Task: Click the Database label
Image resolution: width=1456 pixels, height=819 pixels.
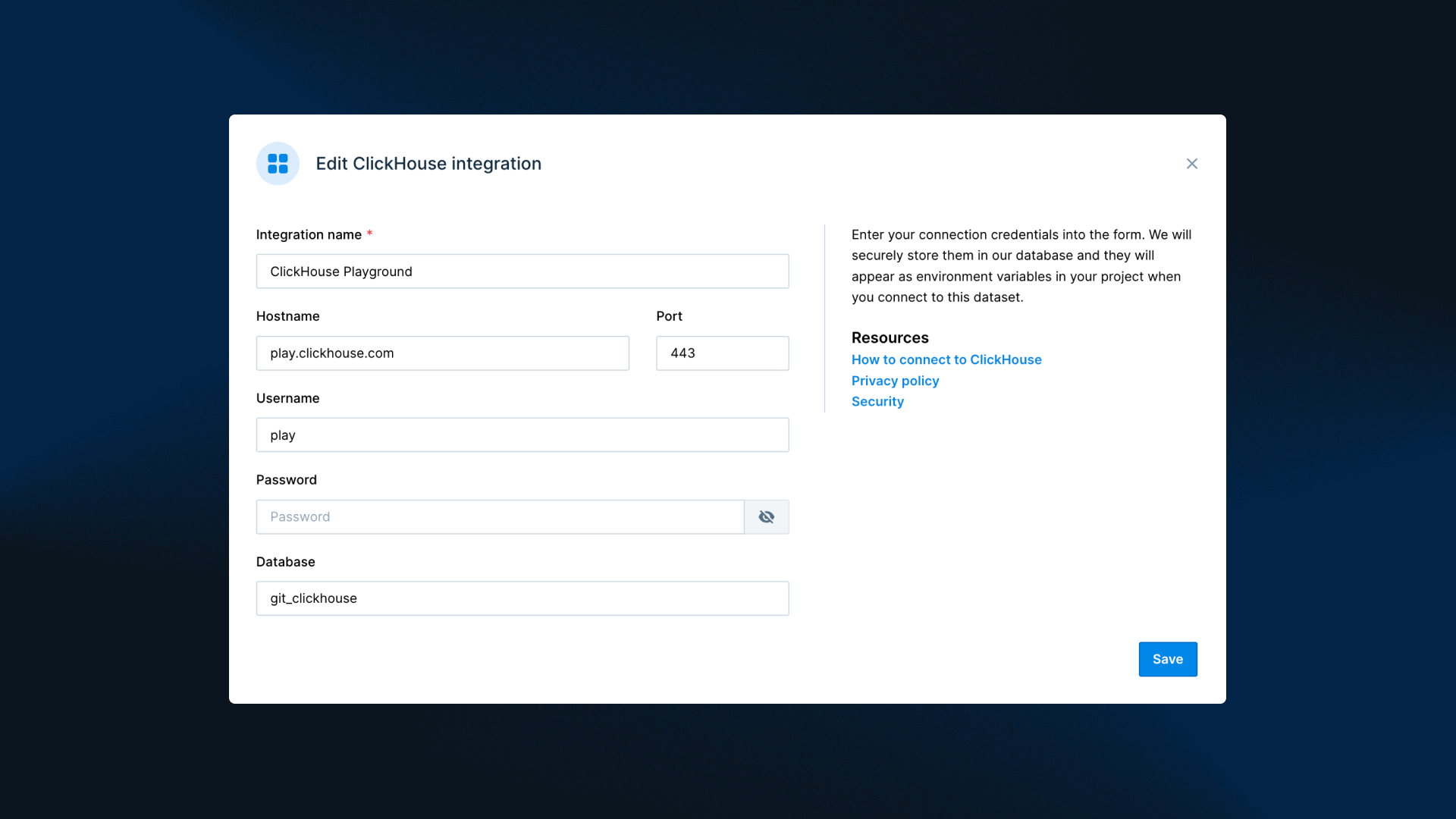Action: (x=286, y=562)
